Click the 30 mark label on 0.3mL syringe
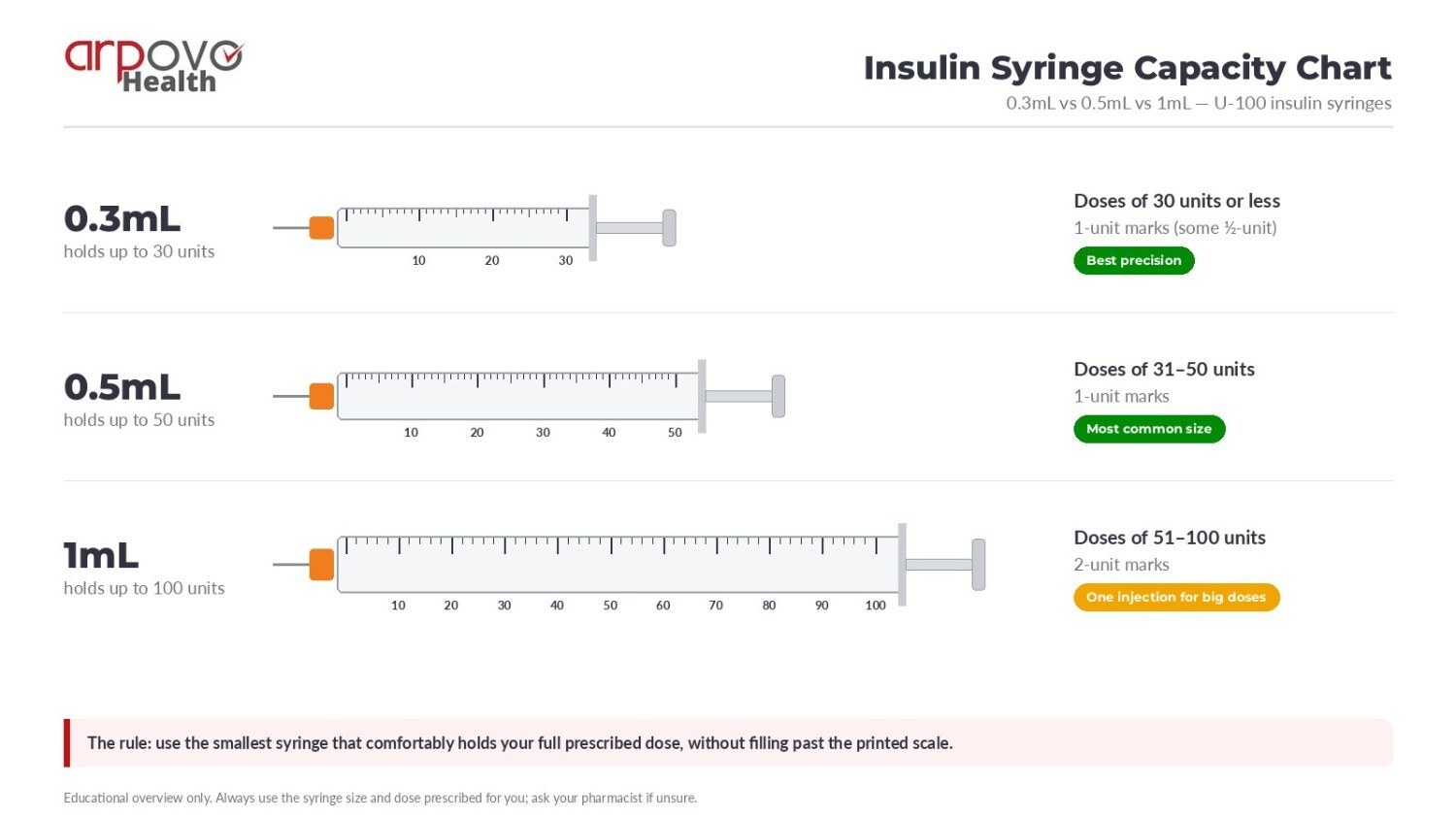Viewport: 1456px width, 819px height. (x=566, y=260)
